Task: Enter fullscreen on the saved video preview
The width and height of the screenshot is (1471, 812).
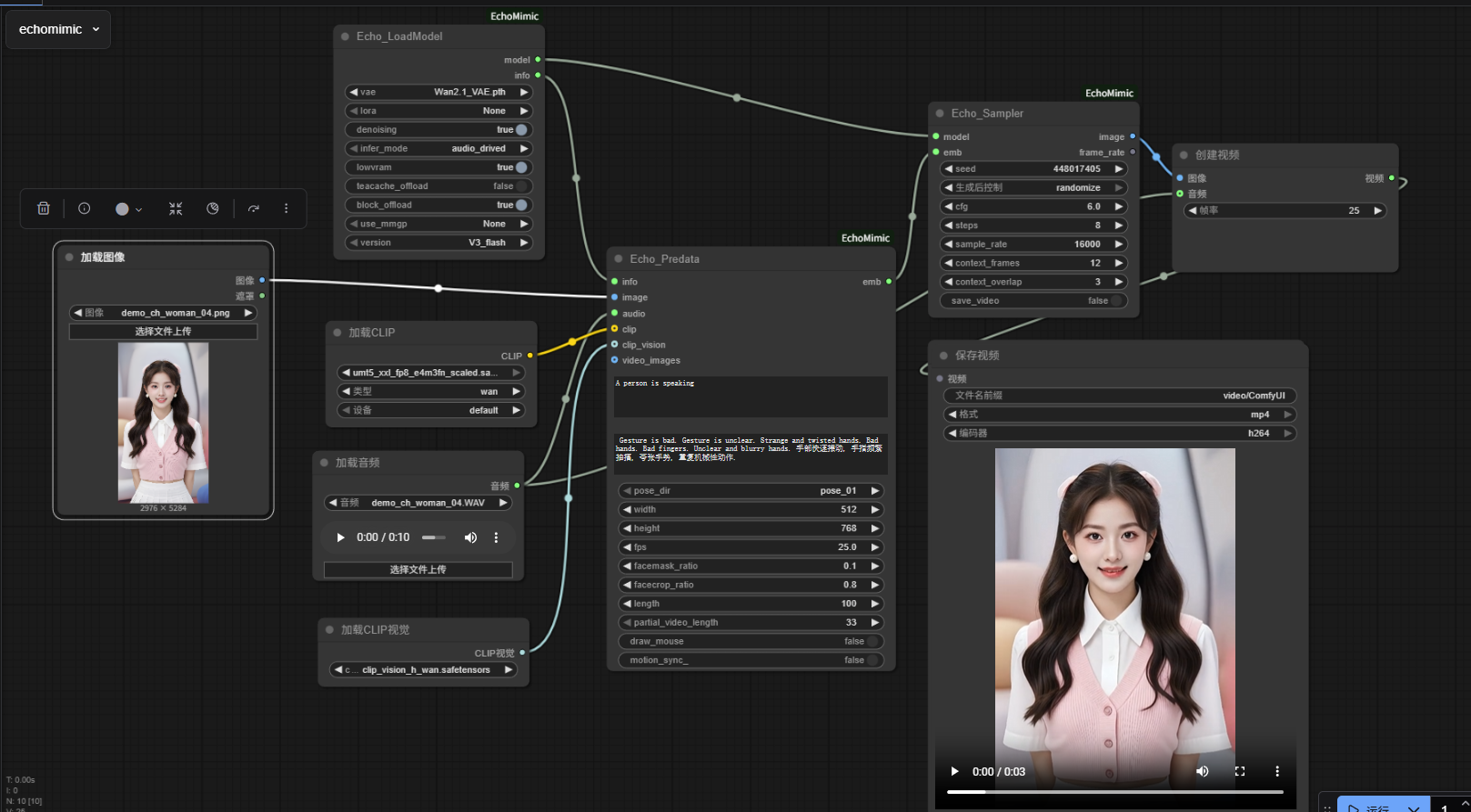Action: pyautogui.click(x=1239, y=771)
